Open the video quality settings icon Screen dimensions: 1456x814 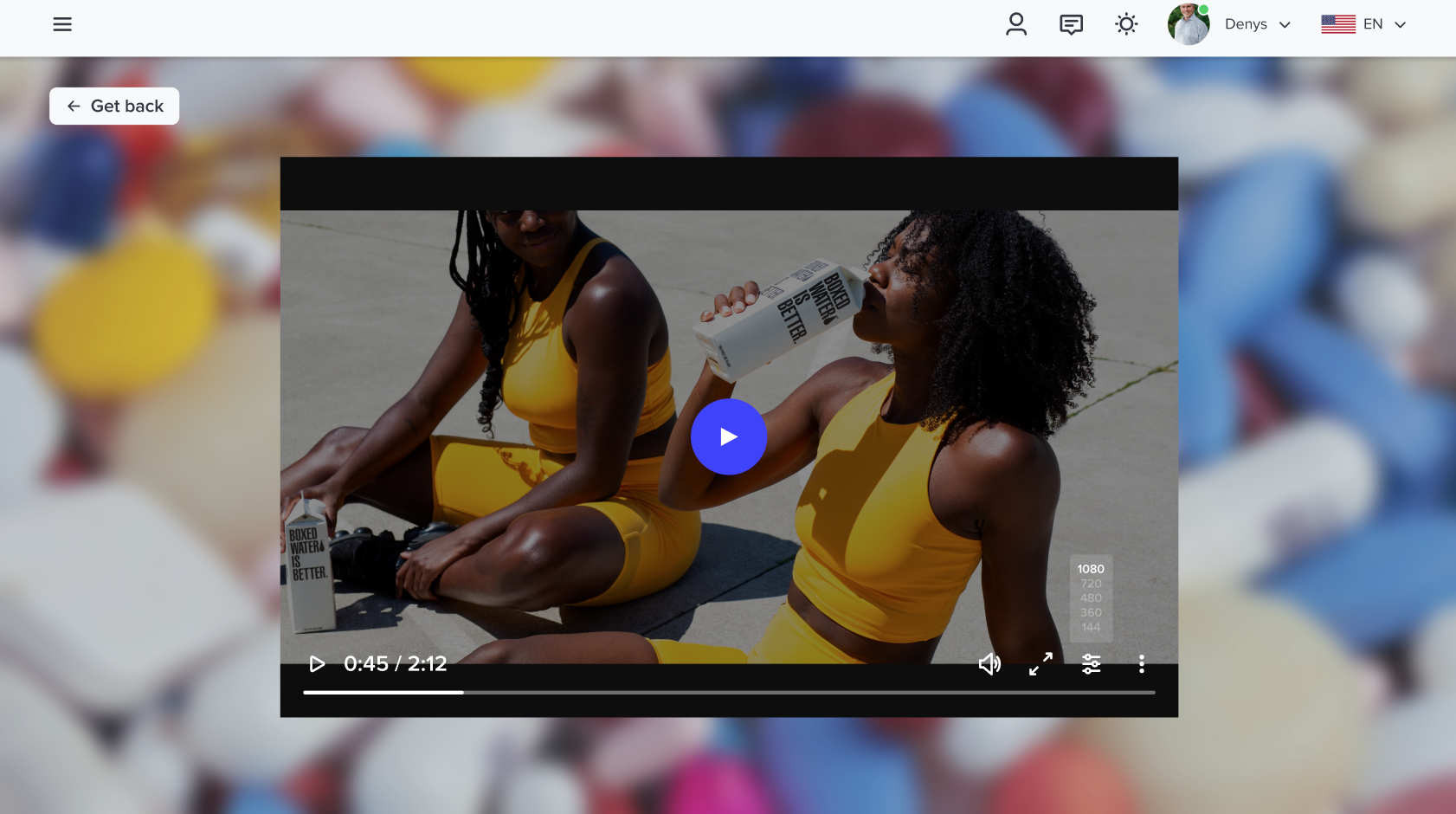(1091, 664)
